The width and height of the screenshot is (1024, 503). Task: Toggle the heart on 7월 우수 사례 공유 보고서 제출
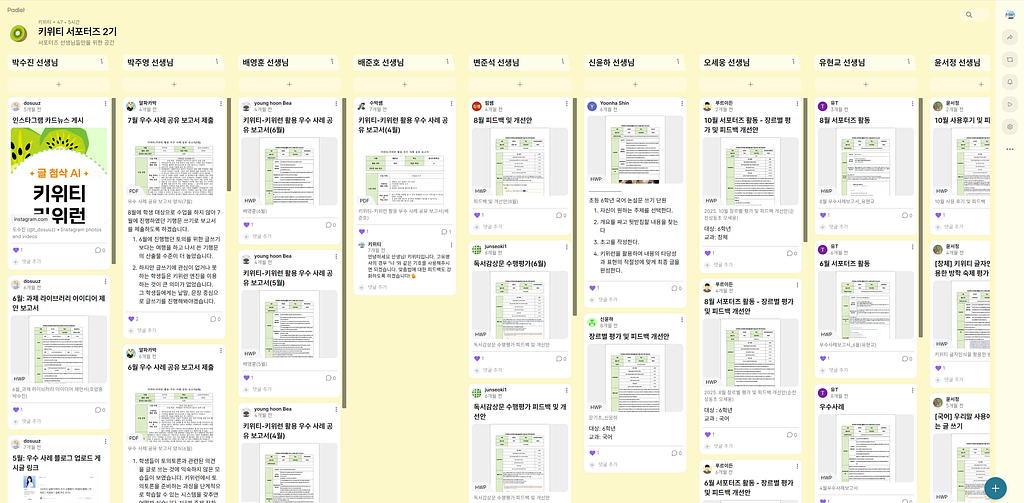pyautogui.click(x=131, y=318)
